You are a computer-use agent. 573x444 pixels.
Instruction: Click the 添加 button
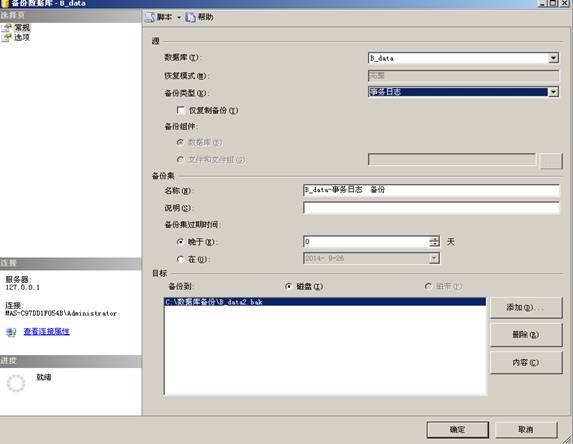pyautogui.click(x=525, y=307)
